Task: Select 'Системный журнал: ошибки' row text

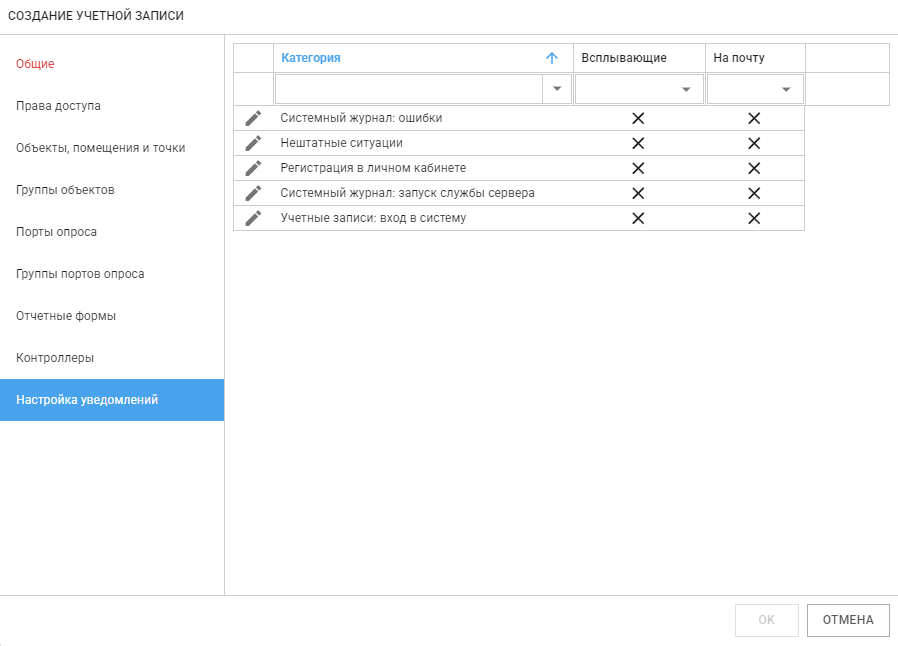Action: (x=361, y=118)
